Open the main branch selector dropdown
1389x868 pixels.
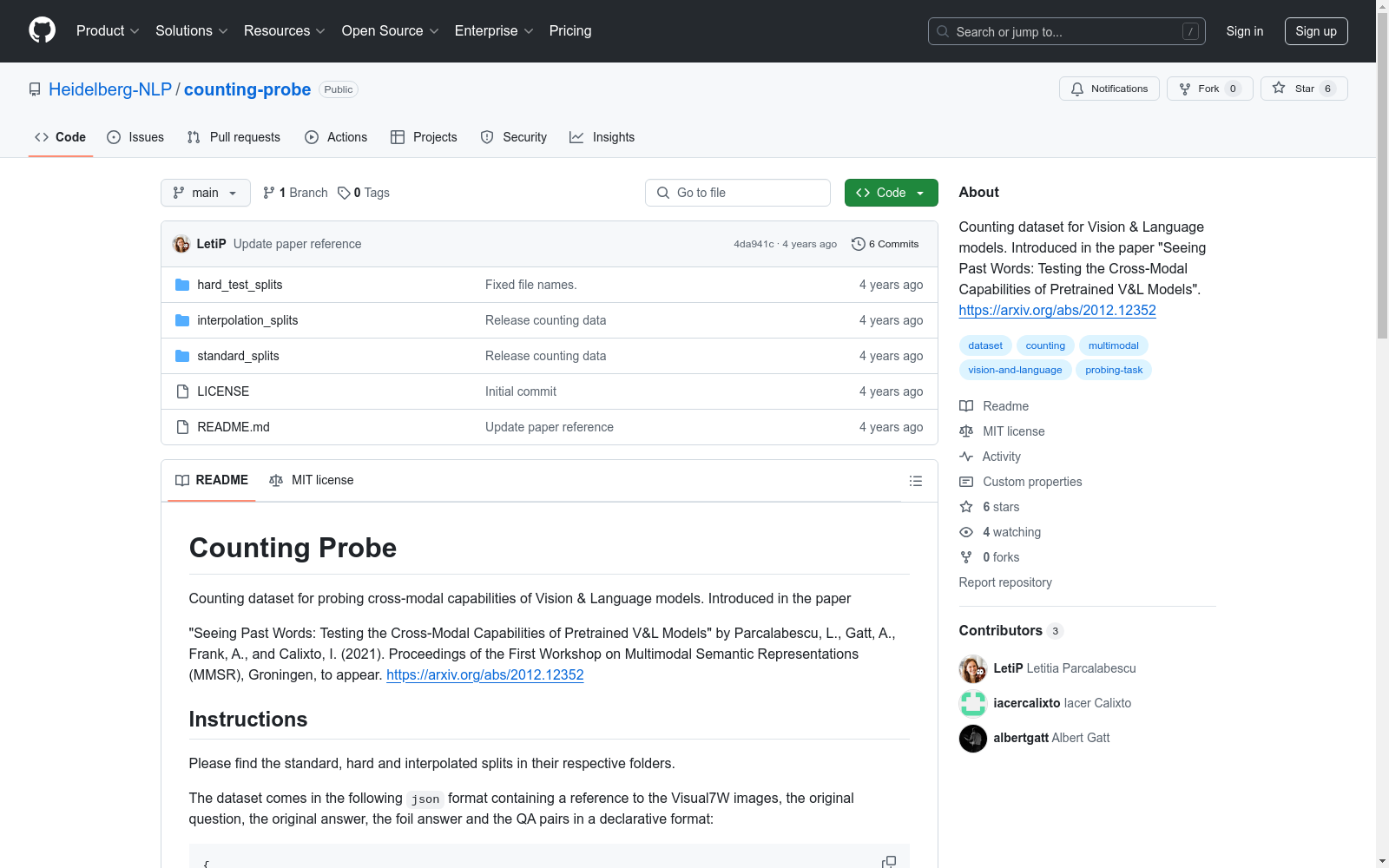click(x=206, y=193)
